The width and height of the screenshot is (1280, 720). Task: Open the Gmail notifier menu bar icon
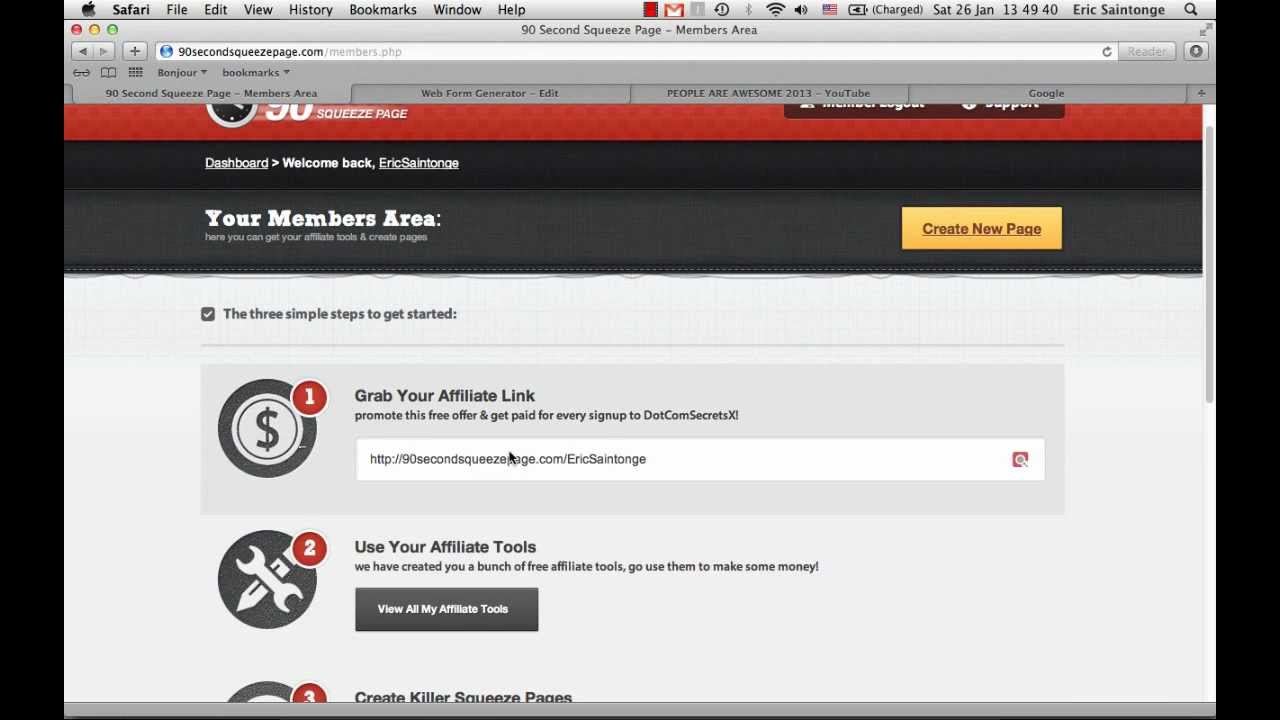pos(674,9)
